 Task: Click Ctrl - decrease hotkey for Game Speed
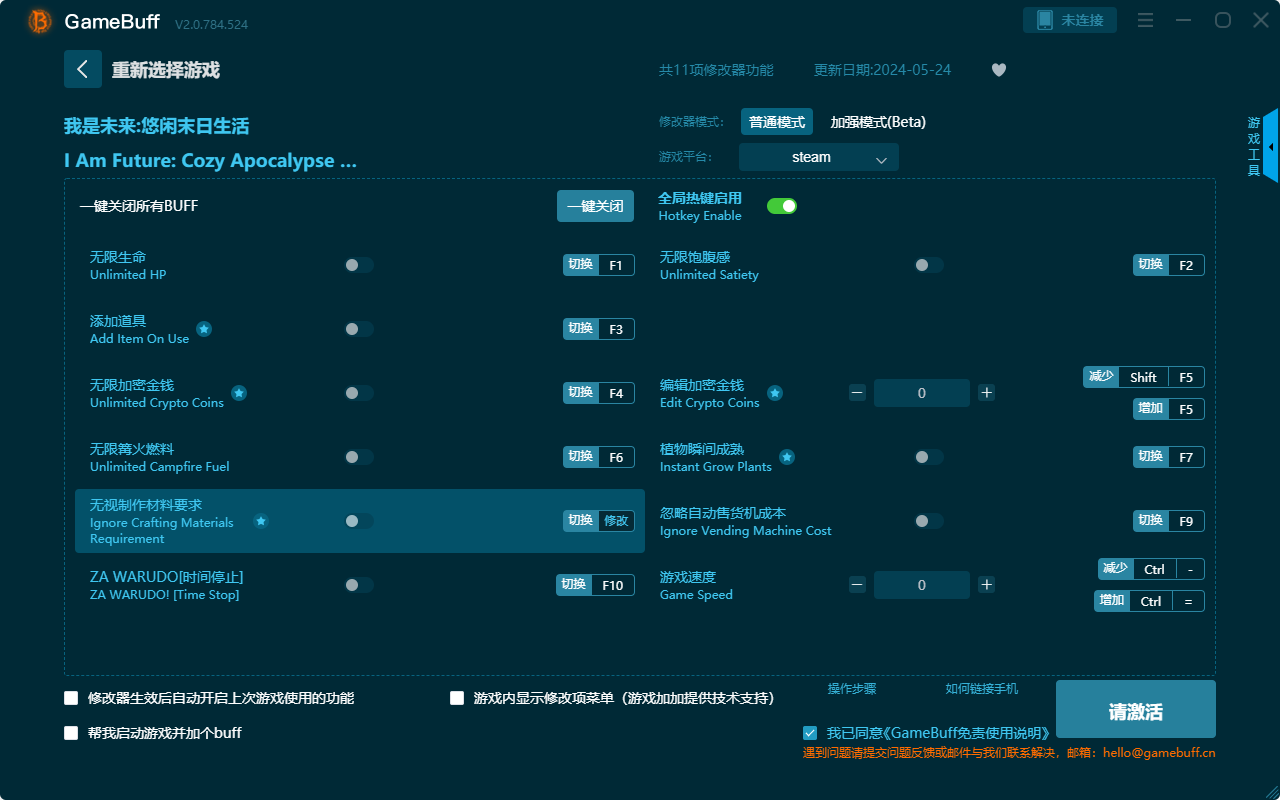(x=1151, y=569)
